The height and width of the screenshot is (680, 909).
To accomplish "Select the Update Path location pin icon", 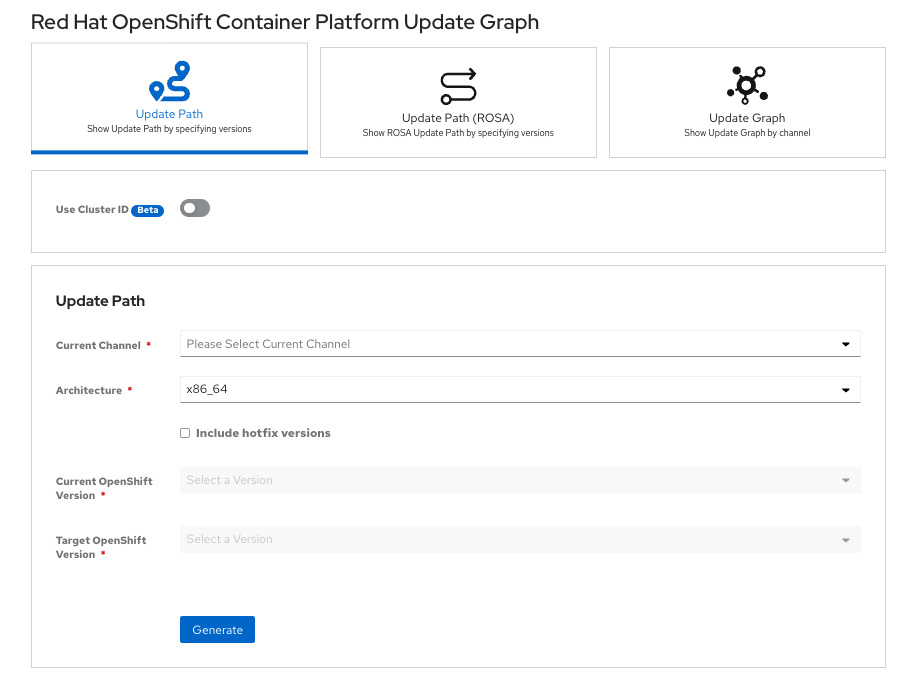I will (168, 80).
